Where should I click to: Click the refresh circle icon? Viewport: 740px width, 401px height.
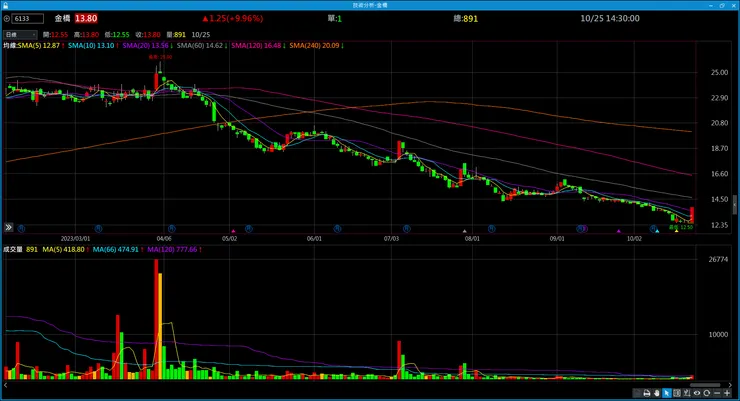click(x=706, y=393)
